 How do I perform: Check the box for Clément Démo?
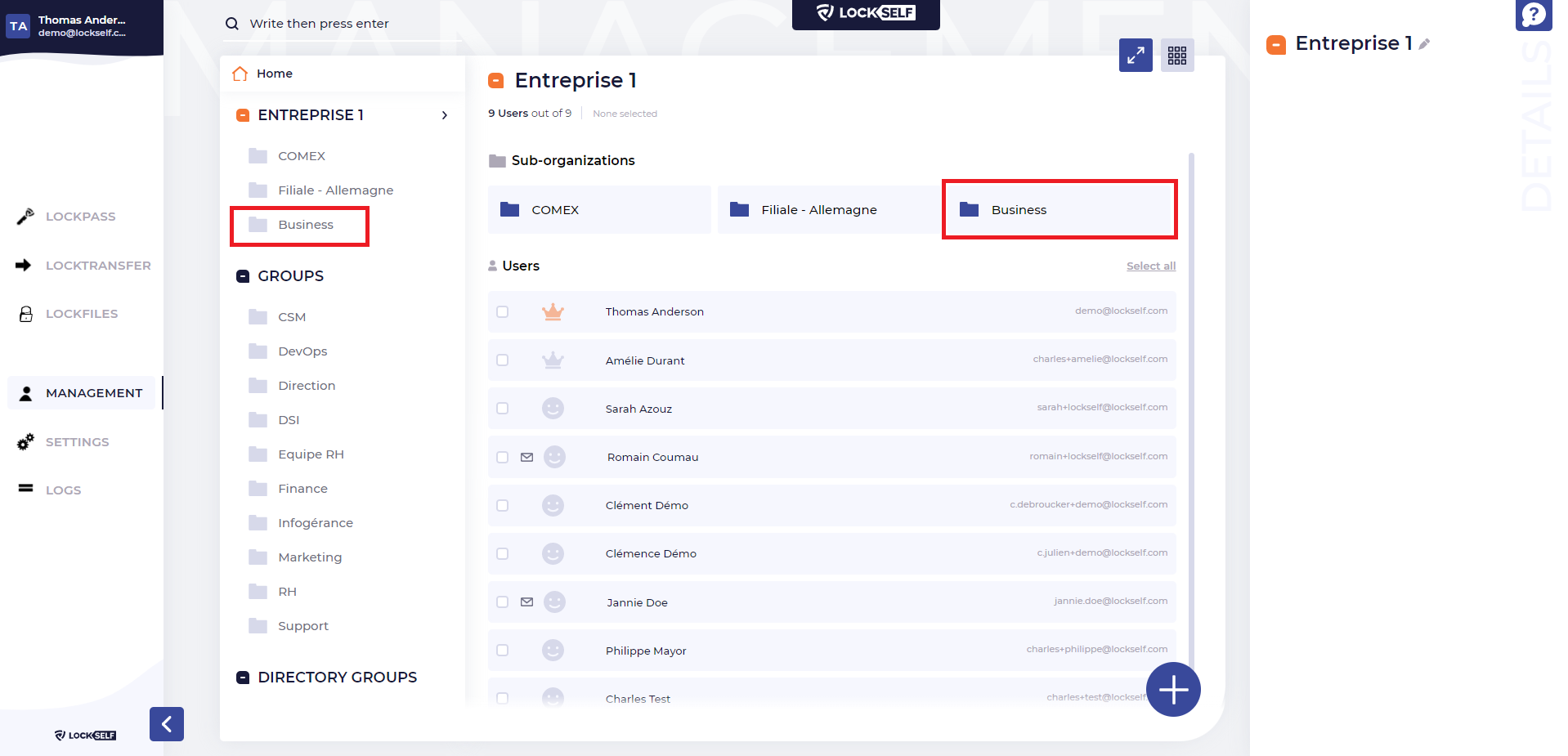pos(503,505)
